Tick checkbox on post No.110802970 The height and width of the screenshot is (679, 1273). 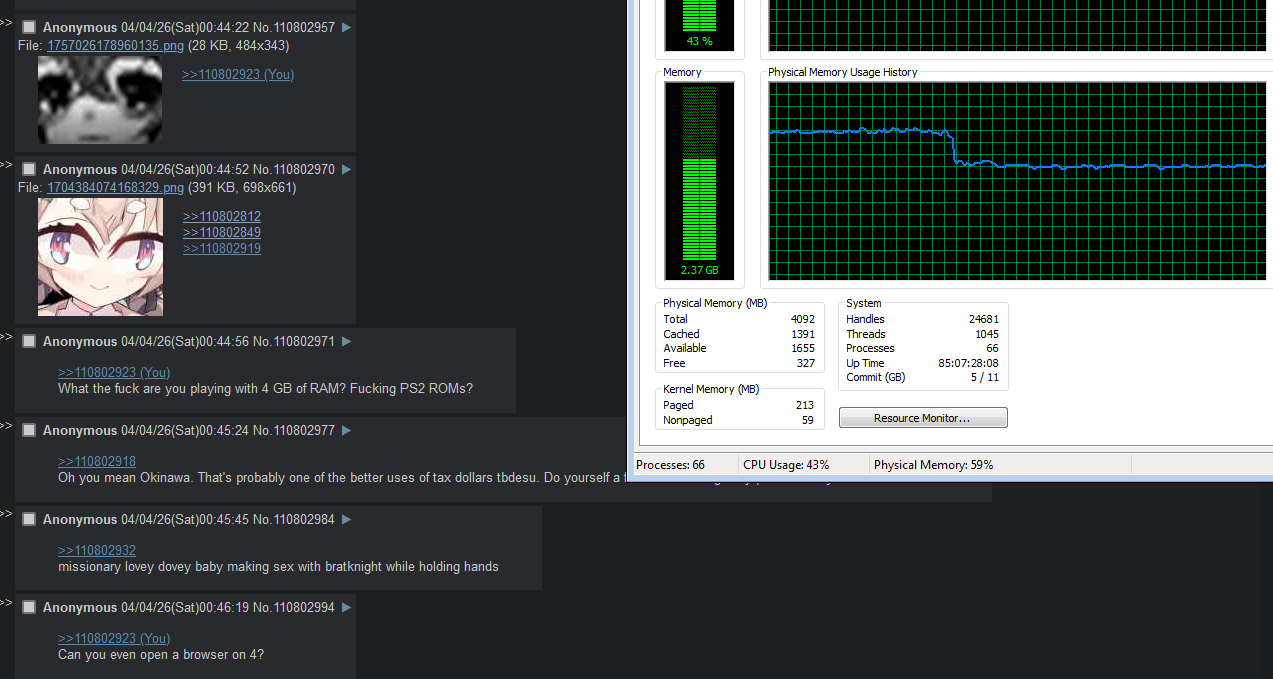click(29, 170)
